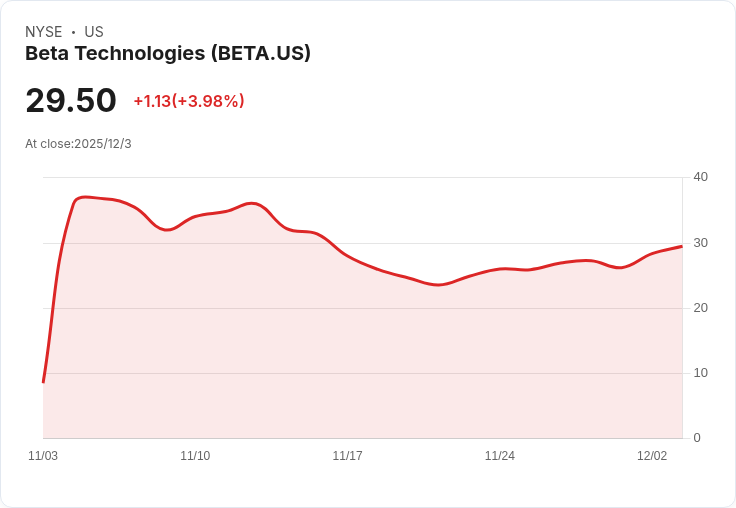Select the 11/03 date axis label
This screenshot has width=736, height=508.
tap(43, 456)
